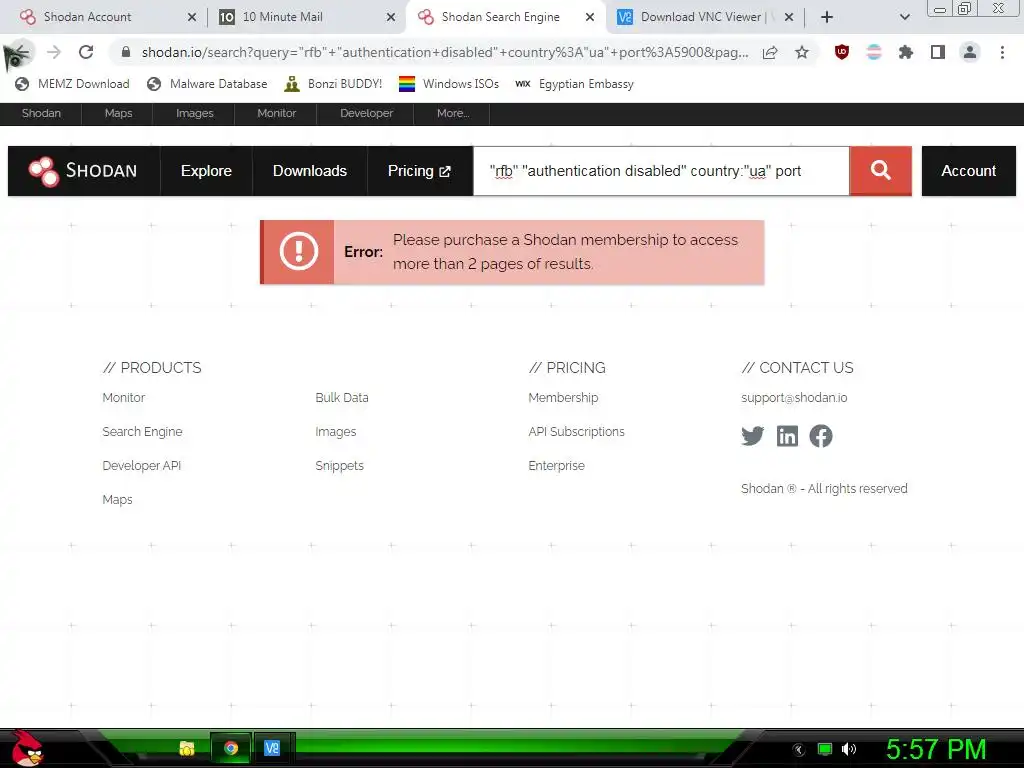Open API Subscriptions footer link

tap(576, 432)
